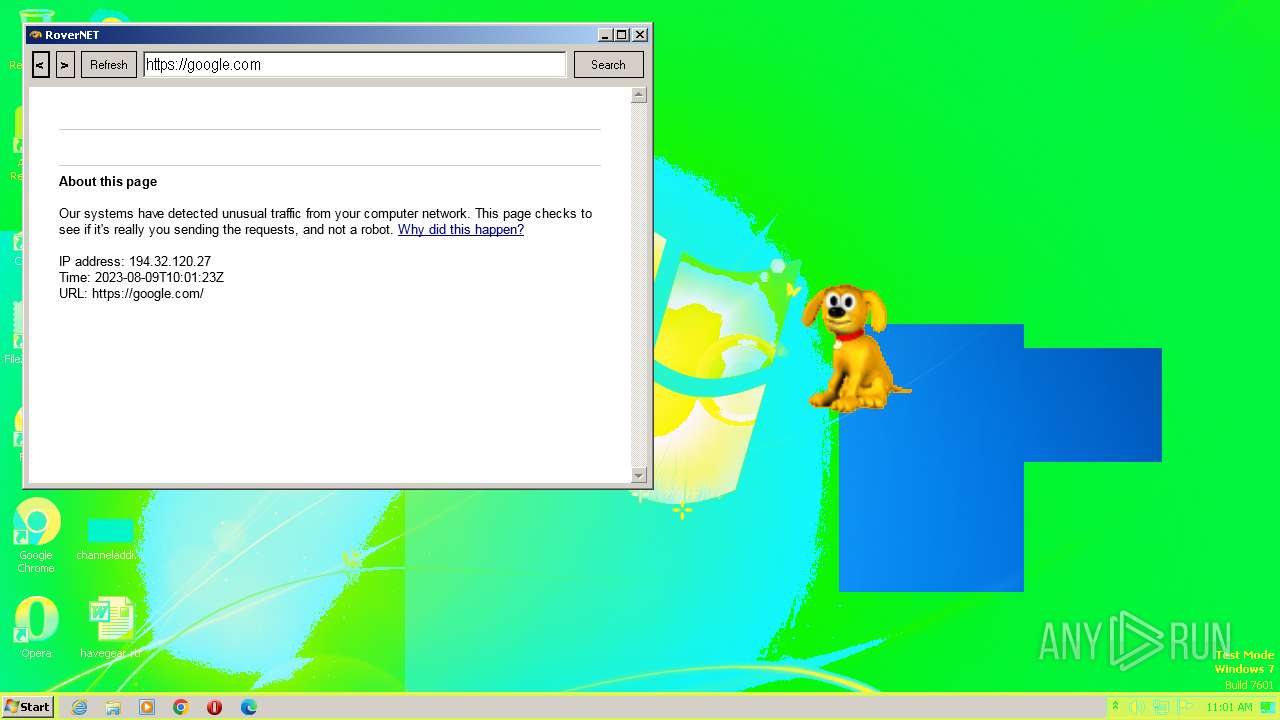Show hidden system tray icons

(1115, 707)
